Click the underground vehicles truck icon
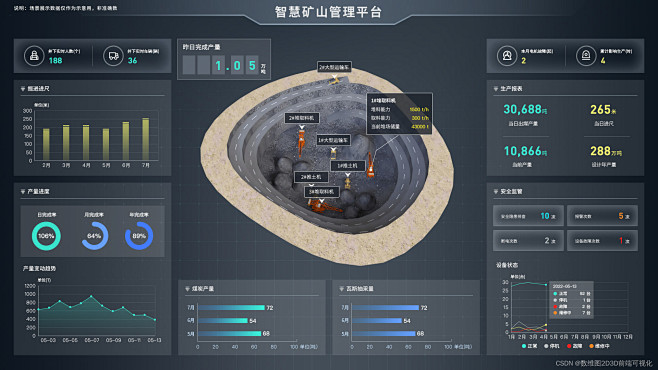This screenshot has width=658, height=370. (x=113, y=56)
